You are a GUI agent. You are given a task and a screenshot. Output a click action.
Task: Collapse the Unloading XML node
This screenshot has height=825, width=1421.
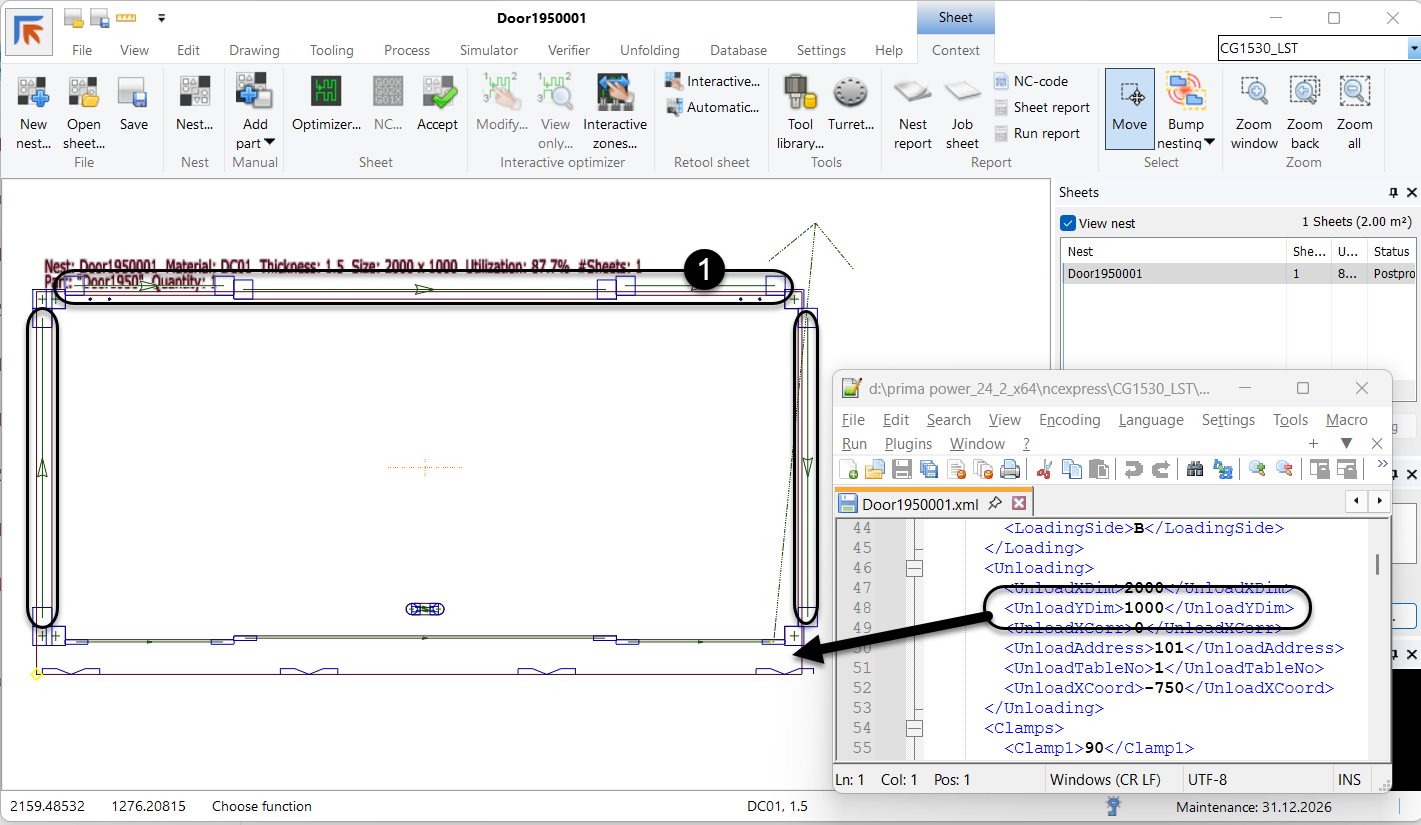(x=913, y=568)
